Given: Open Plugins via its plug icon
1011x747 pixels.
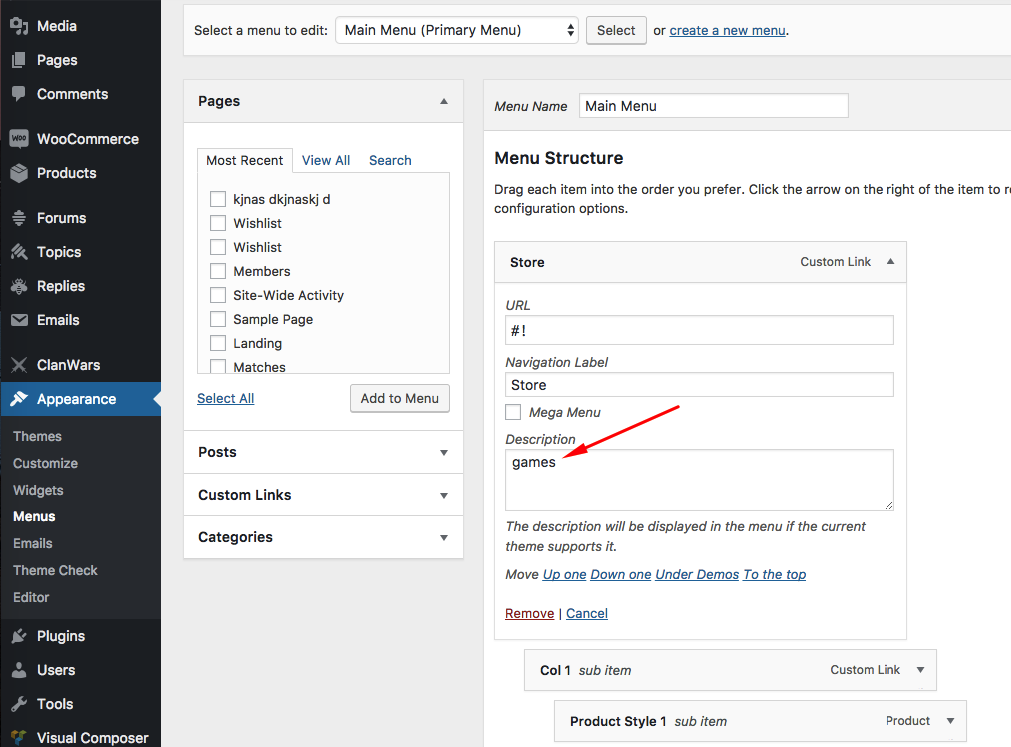Looking at the screenshot, I should pos(19,636).
